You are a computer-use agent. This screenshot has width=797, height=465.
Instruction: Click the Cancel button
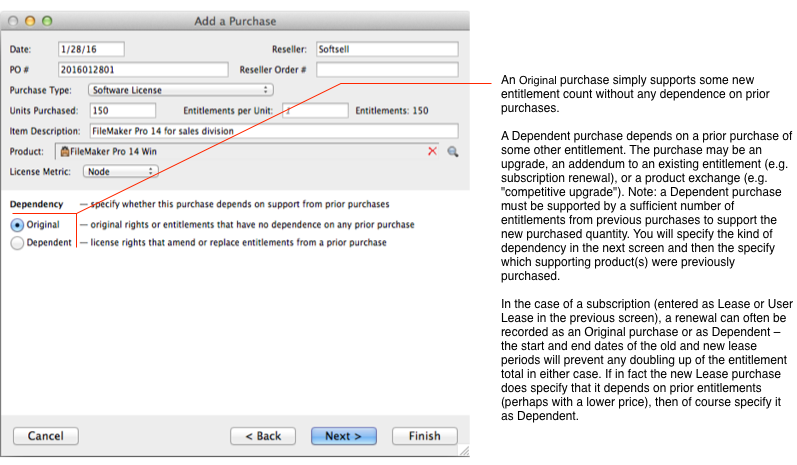pyautogui.click(x=46, y=436)
